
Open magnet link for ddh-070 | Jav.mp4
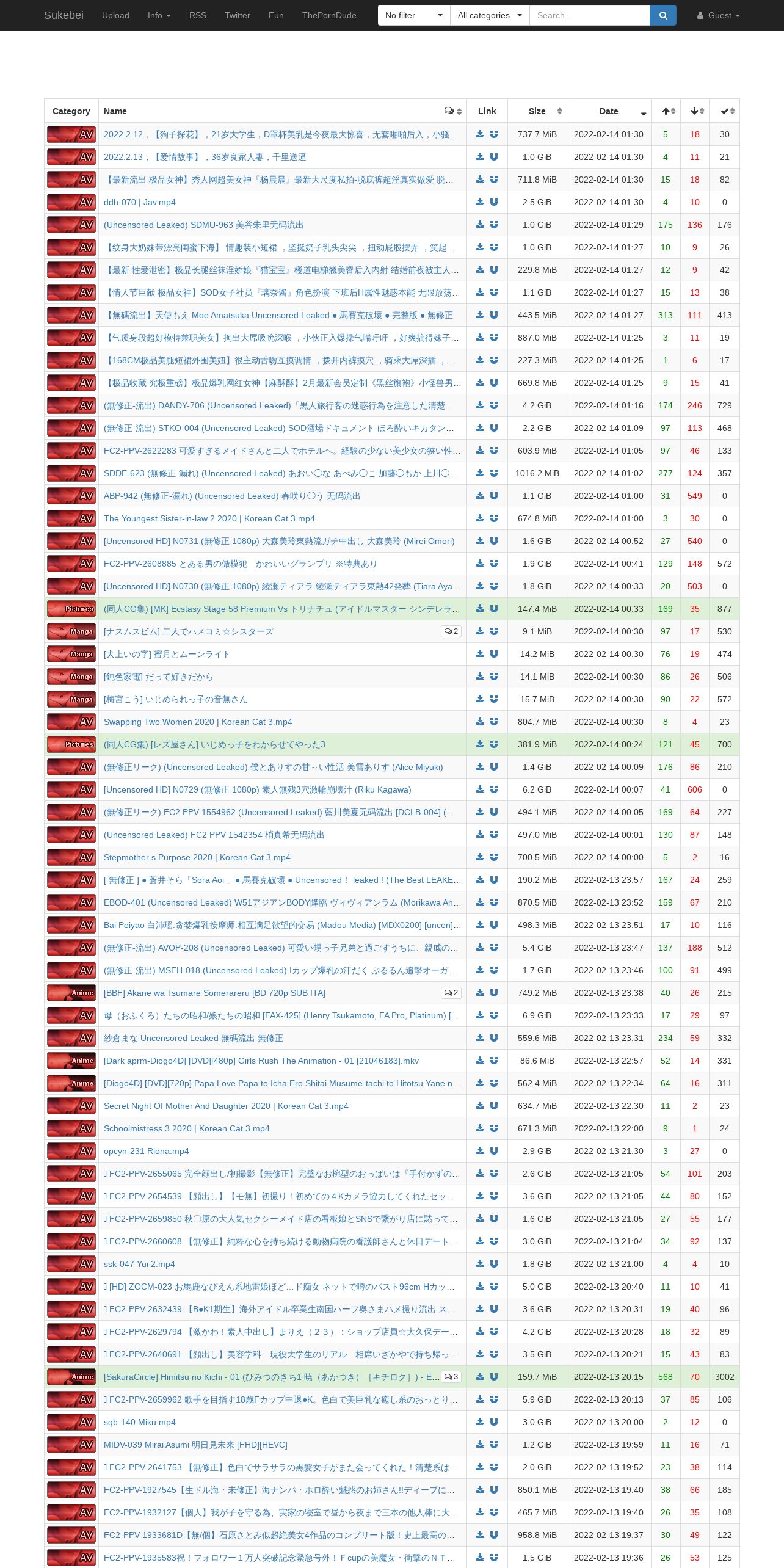pos(494,202)
